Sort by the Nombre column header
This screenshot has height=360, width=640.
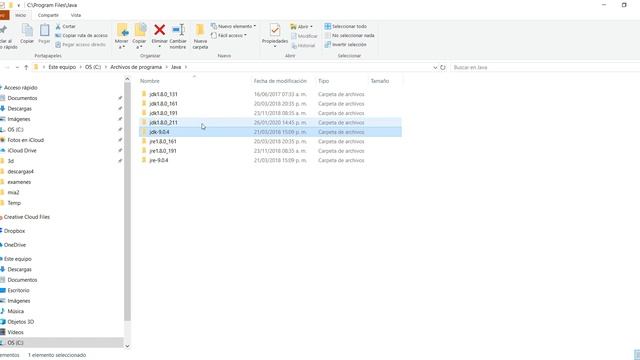pos(150,81)
